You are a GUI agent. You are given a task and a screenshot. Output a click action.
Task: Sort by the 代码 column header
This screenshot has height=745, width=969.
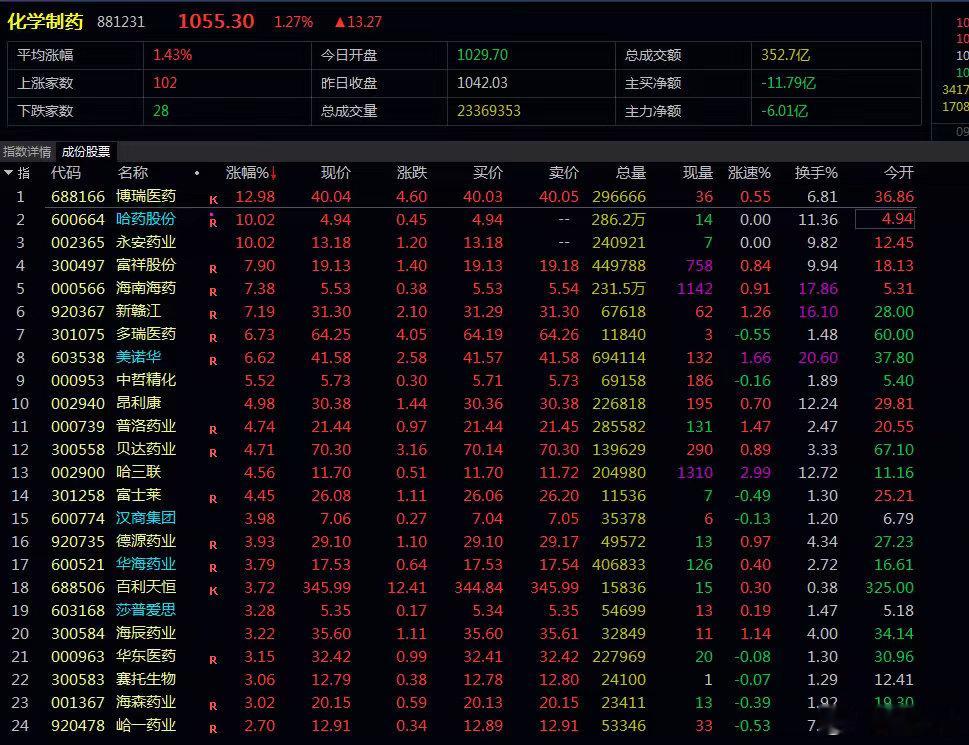66,173
